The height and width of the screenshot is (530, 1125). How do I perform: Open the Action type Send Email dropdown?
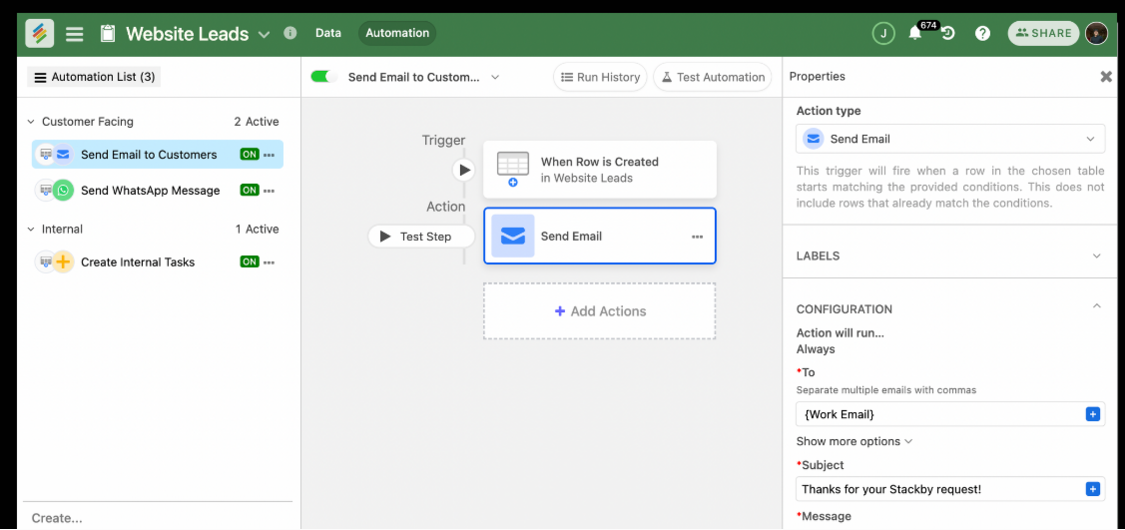(950, 139)
